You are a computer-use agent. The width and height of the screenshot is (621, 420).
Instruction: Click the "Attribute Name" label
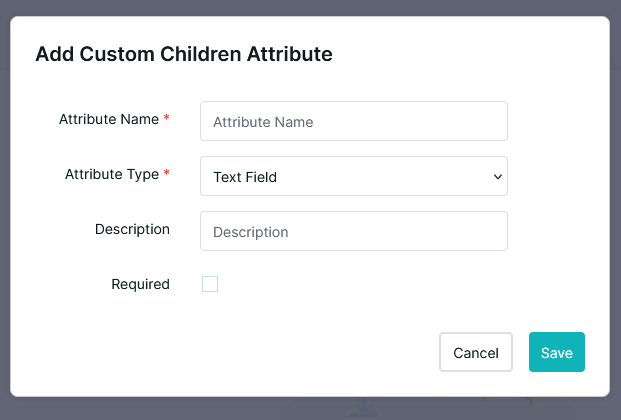[108, 119]
